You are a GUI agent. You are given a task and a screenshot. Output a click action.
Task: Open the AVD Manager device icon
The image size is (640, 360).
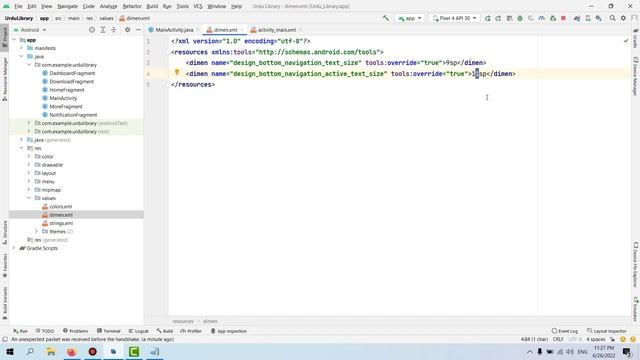pyautogui.click(x=588, y=18)
